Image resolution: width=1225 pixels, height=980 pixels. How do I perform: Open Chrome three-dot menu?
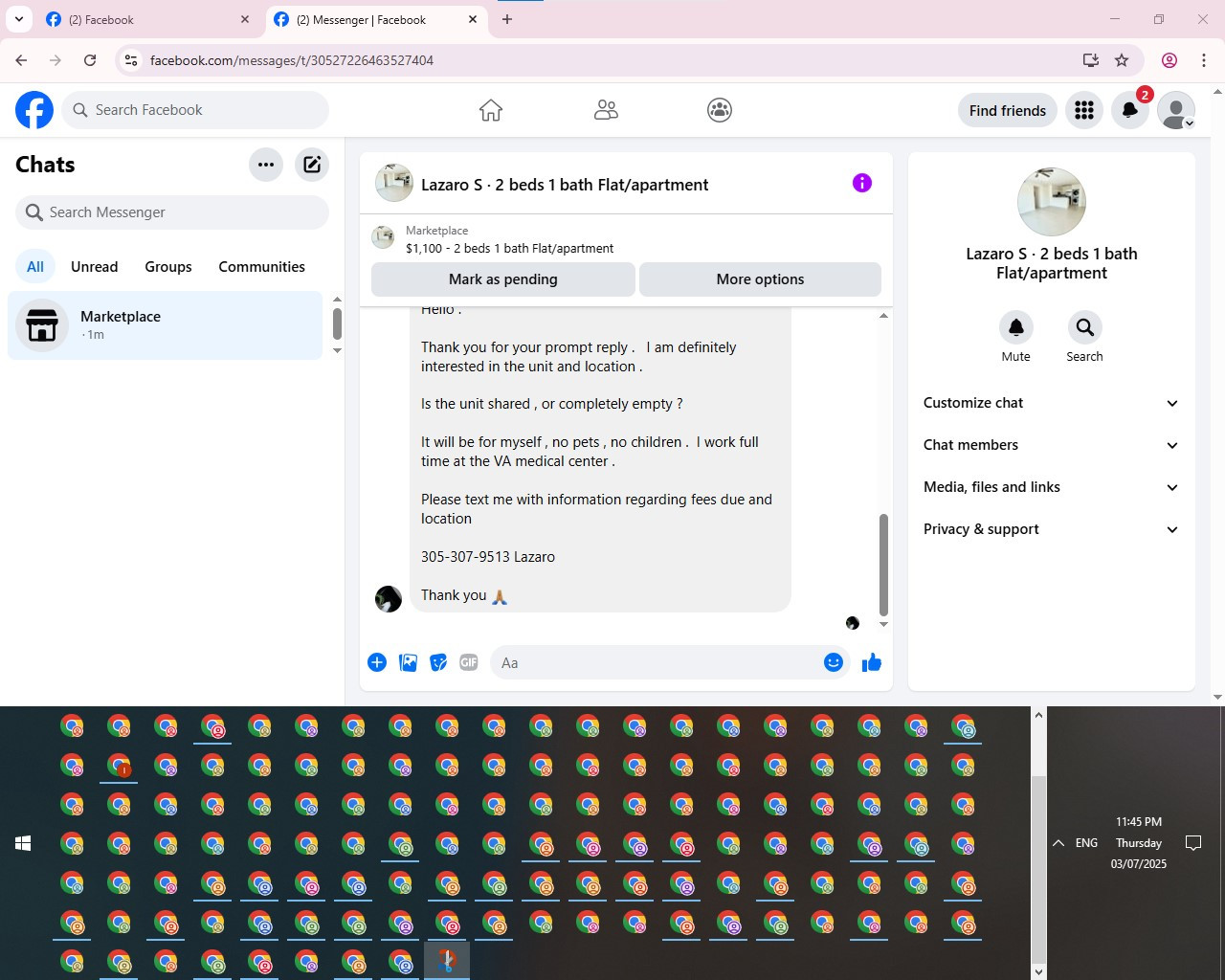1204,60
